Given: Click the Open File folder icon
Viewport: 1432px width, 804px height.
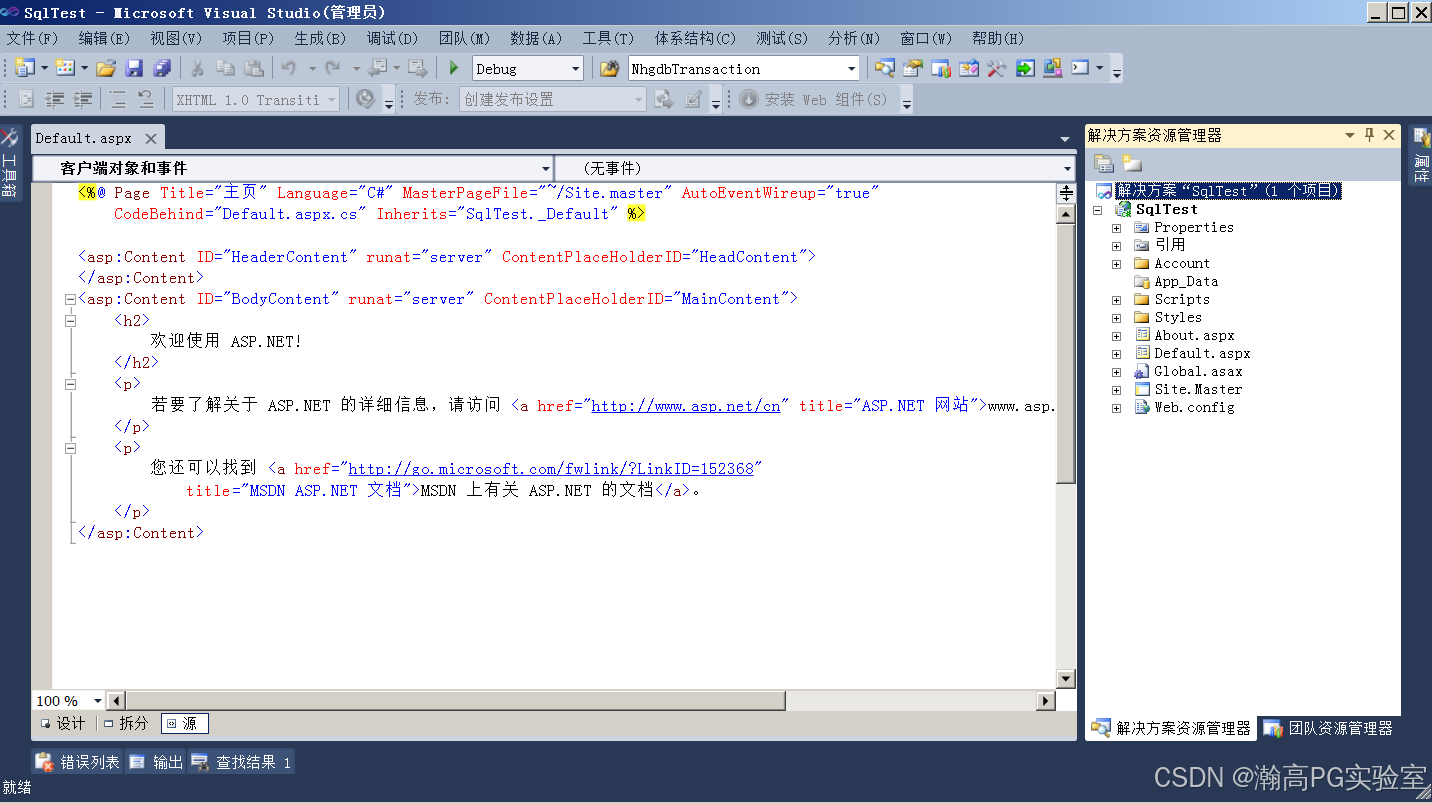Looking at the screenshot, I should 106,68.
